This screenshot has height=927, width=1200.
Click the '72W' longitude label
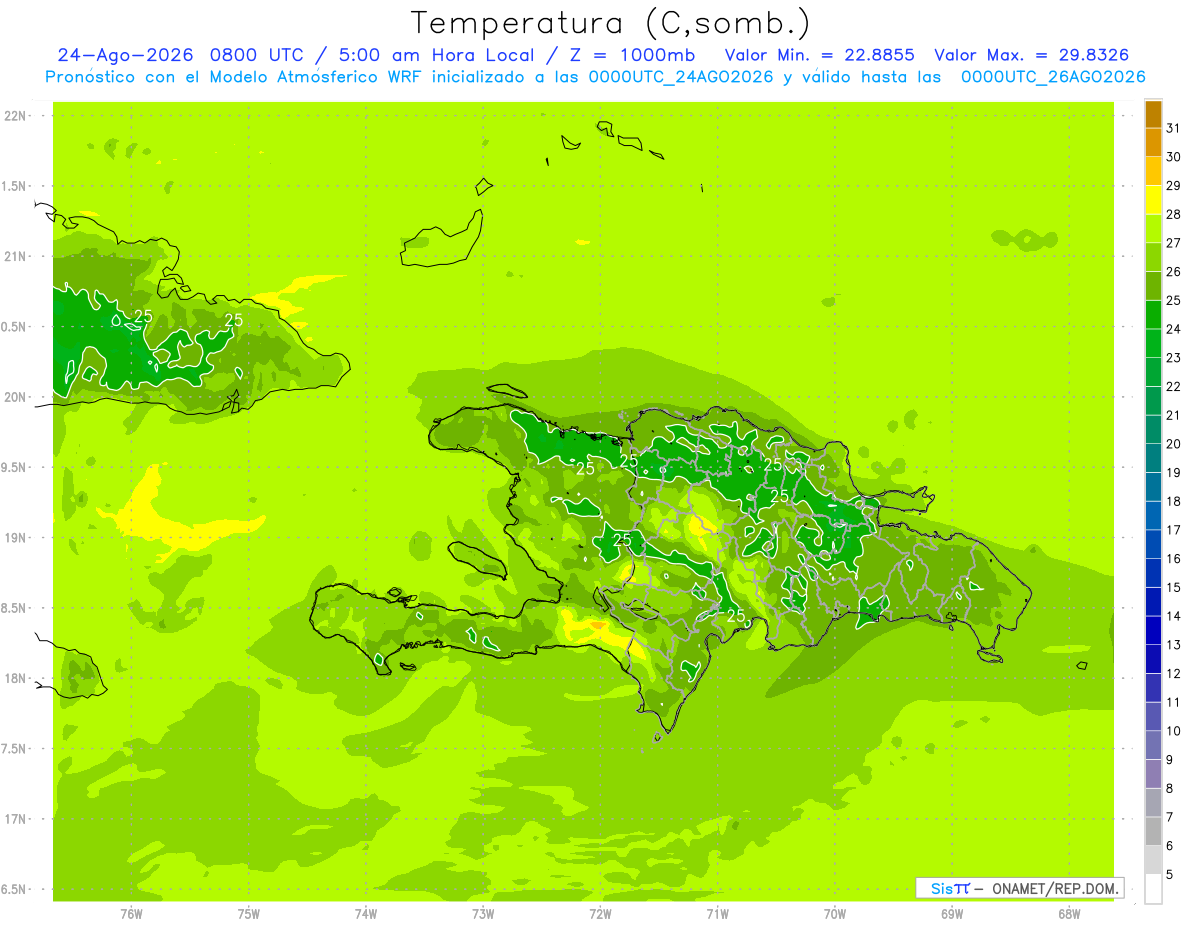[600, 914]
